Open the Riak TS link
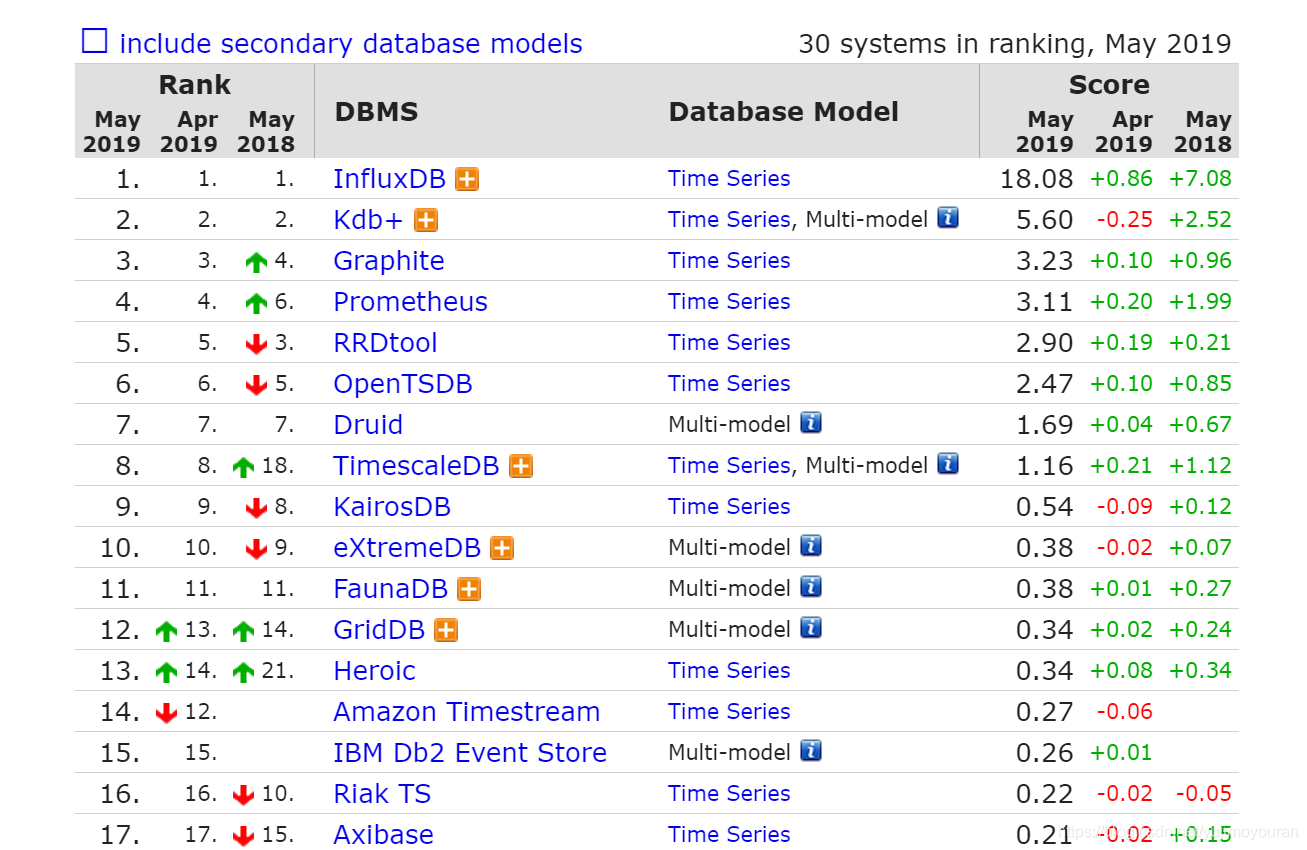The image size is (1307, 850). pos(382,794)
